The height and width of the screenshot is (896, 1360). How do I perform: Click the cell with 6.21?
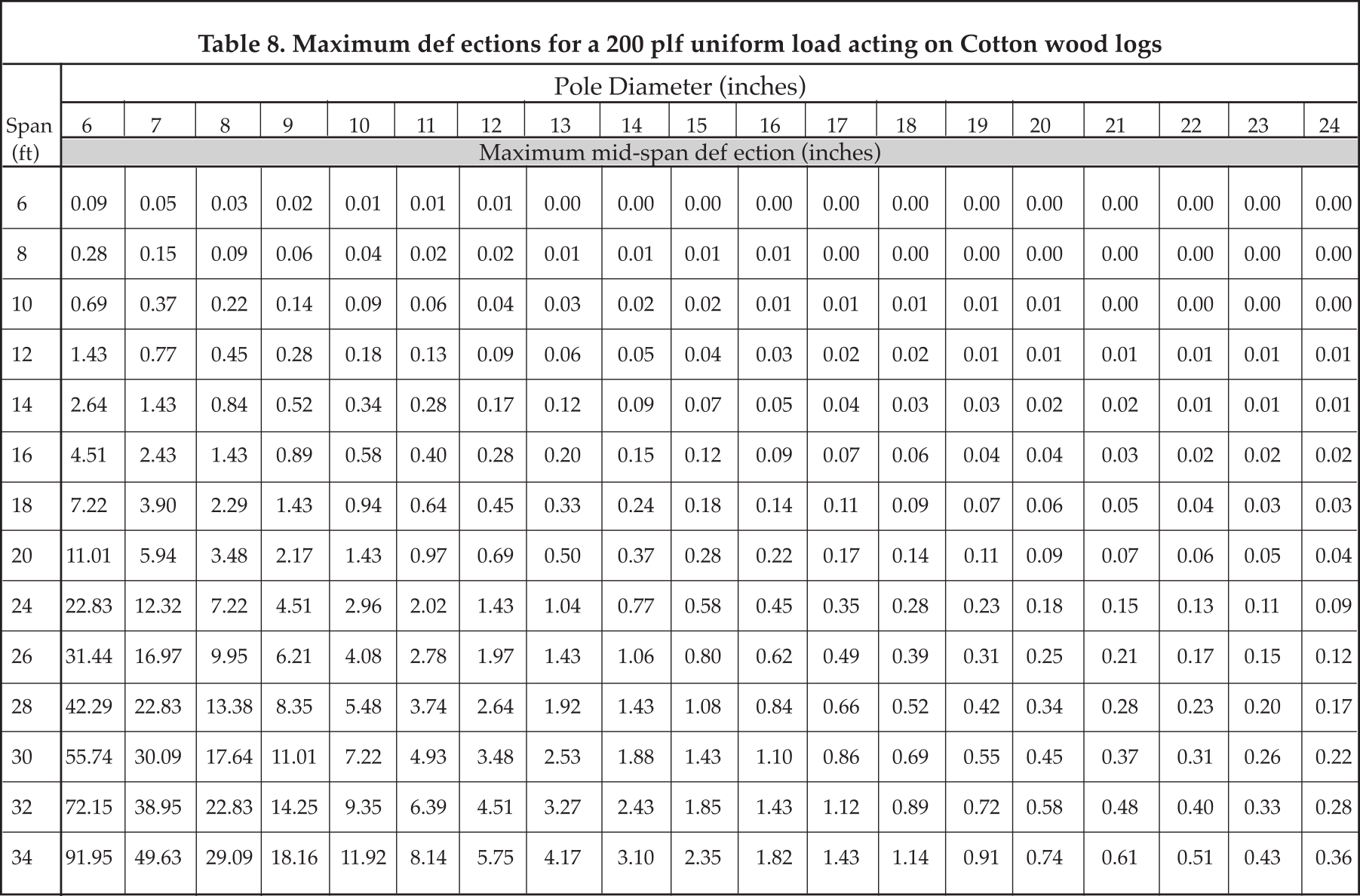[294, 656]
